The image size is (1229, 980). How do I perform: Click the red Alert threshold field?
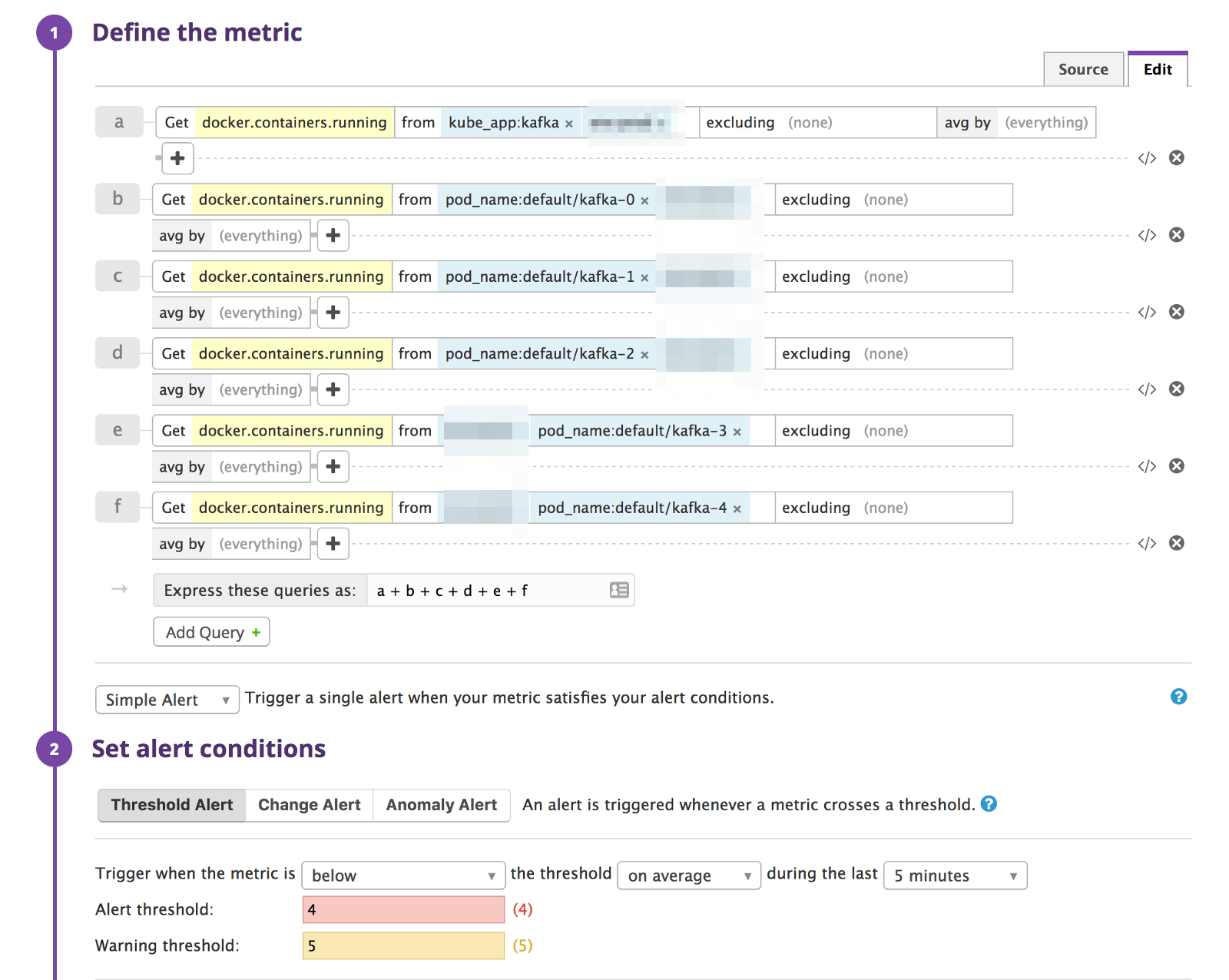tap(403, 909)
